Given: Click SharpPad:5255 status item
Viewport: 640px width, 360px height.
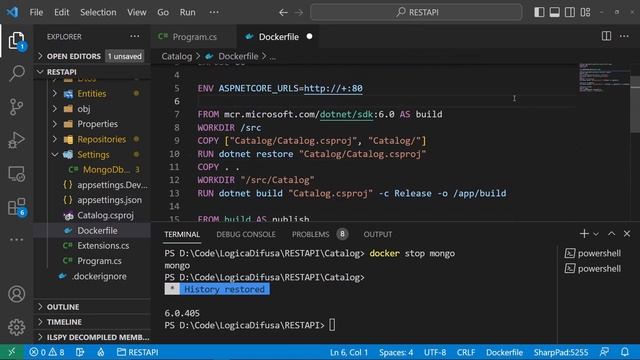Looking at the screenshot, I should click(561, 352).
